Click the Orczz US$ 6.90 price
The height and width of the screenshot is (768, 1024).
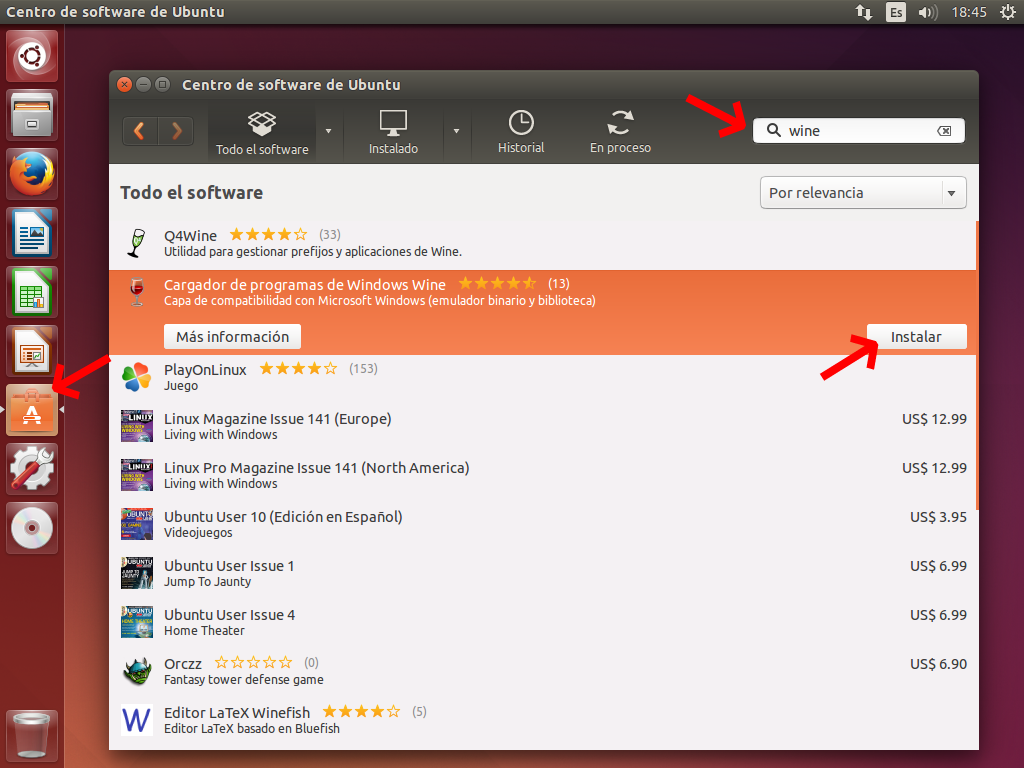pyautogui.click(x=938, y=664)
